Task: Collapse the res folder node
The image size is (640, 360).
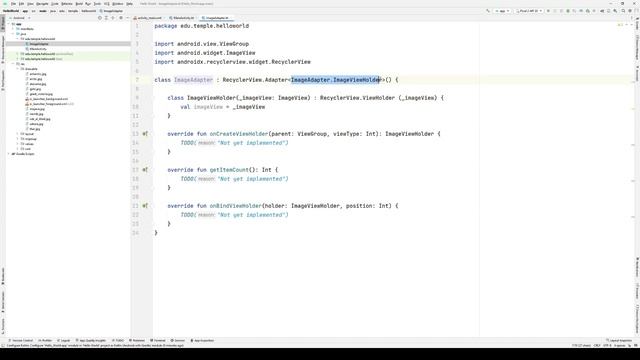Action: click(13, 64)
